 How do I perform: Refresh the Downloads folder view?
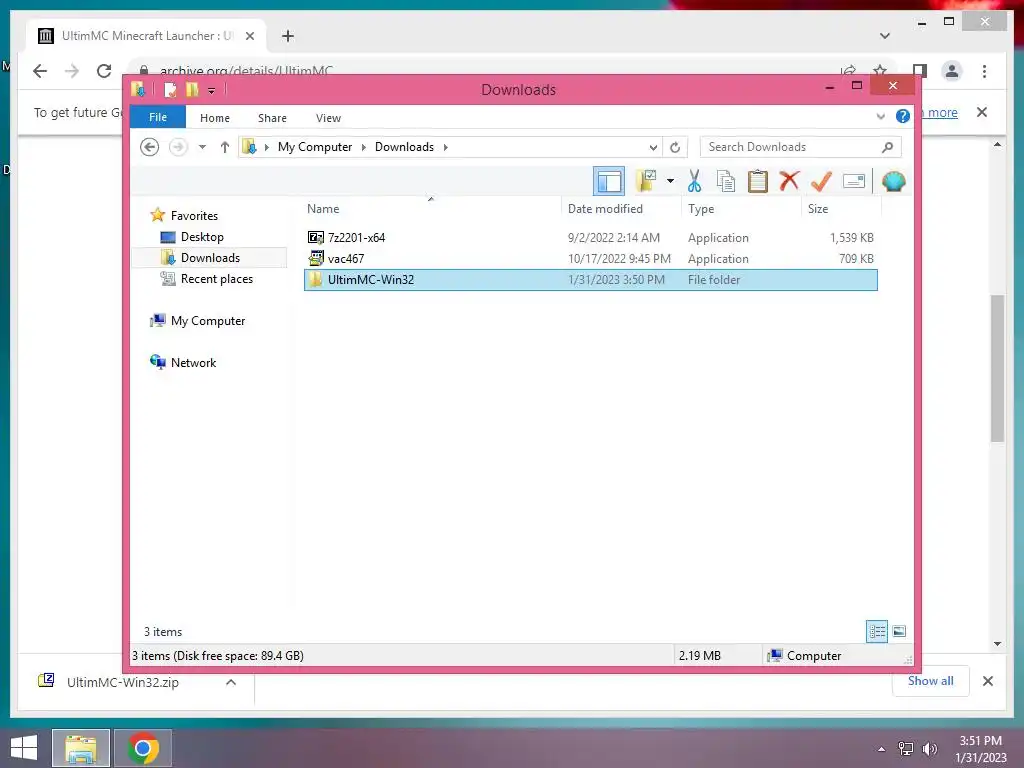[675, 147]
